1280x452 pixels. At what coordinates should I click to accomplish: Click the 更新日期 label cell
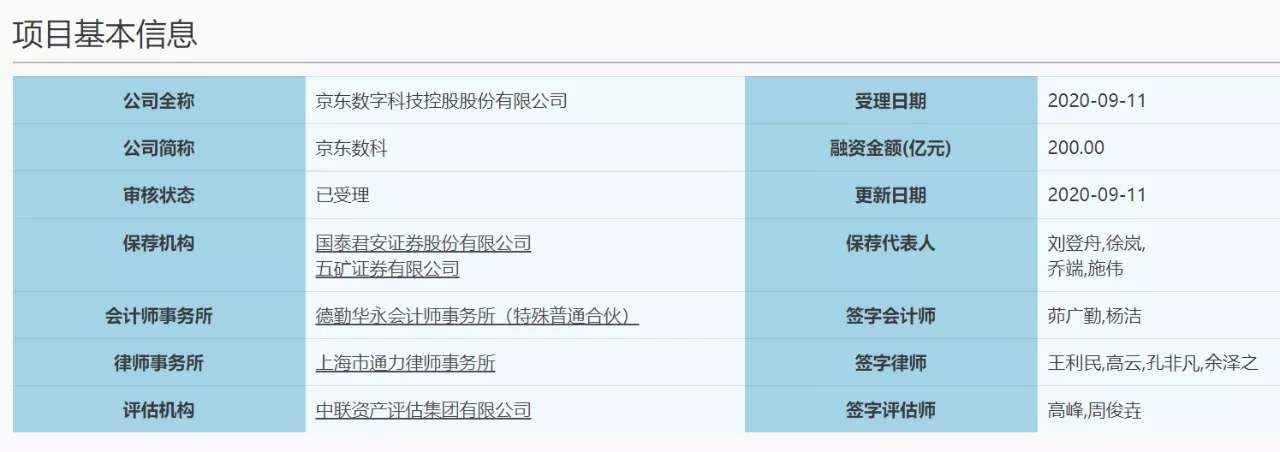(891, 195)
